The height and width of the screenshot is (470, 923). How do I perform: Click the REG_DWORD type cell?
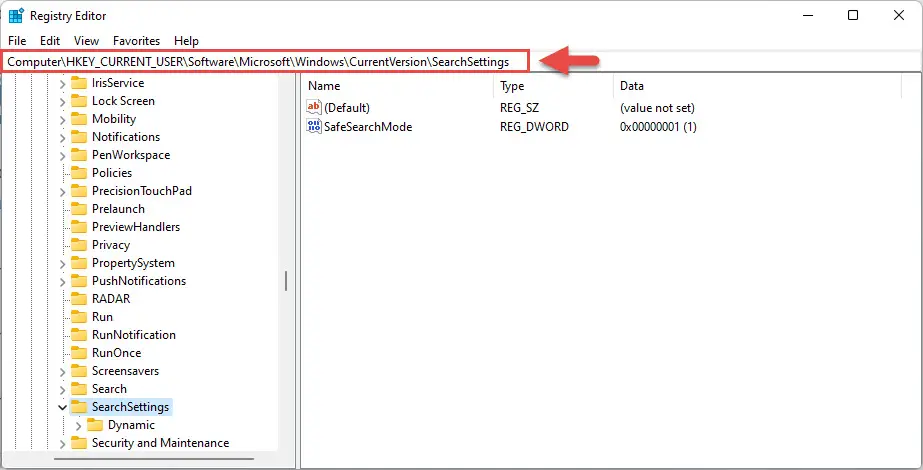point(534,127)
